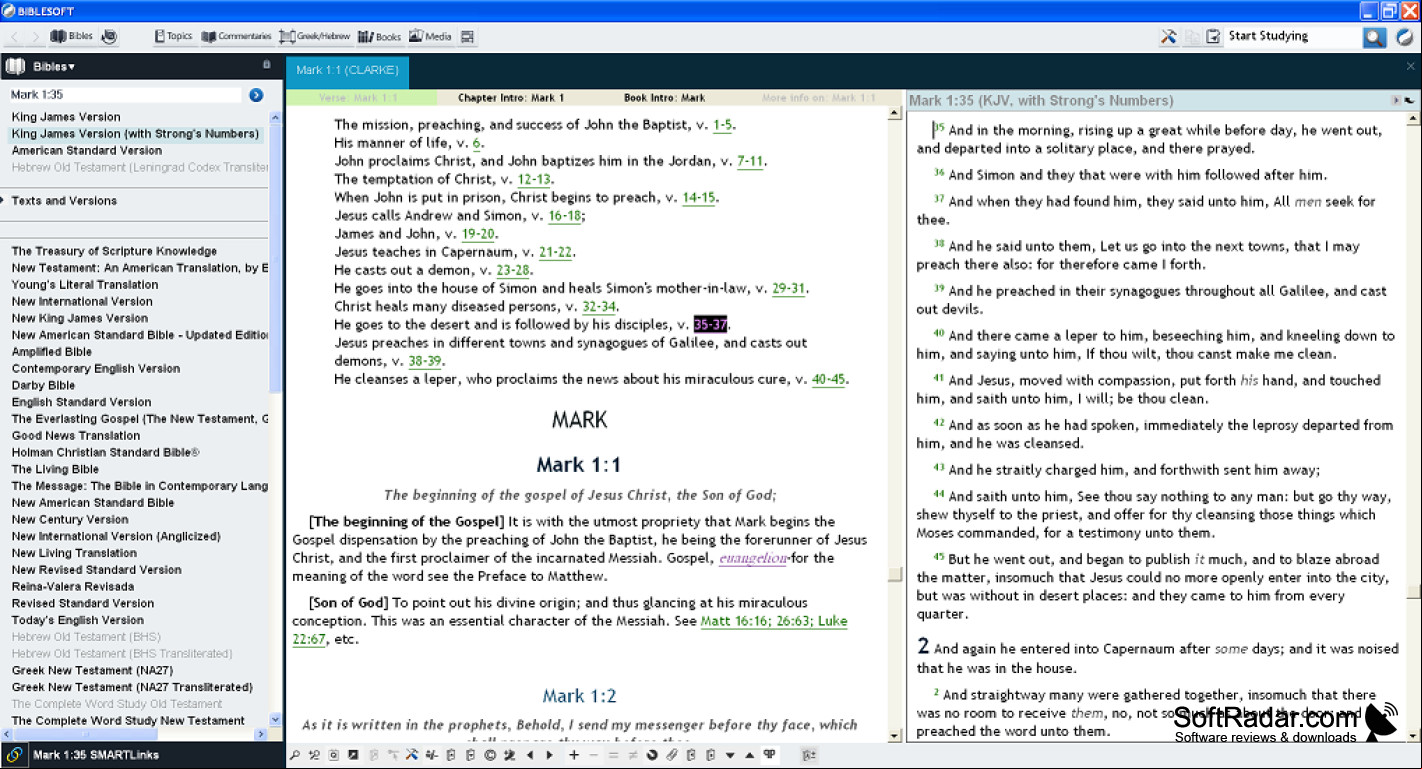Select the More Info on: Mark 1:1 sub-tab
The image size is (1422, 769).
pyautogui.click(x=818, y=98)
